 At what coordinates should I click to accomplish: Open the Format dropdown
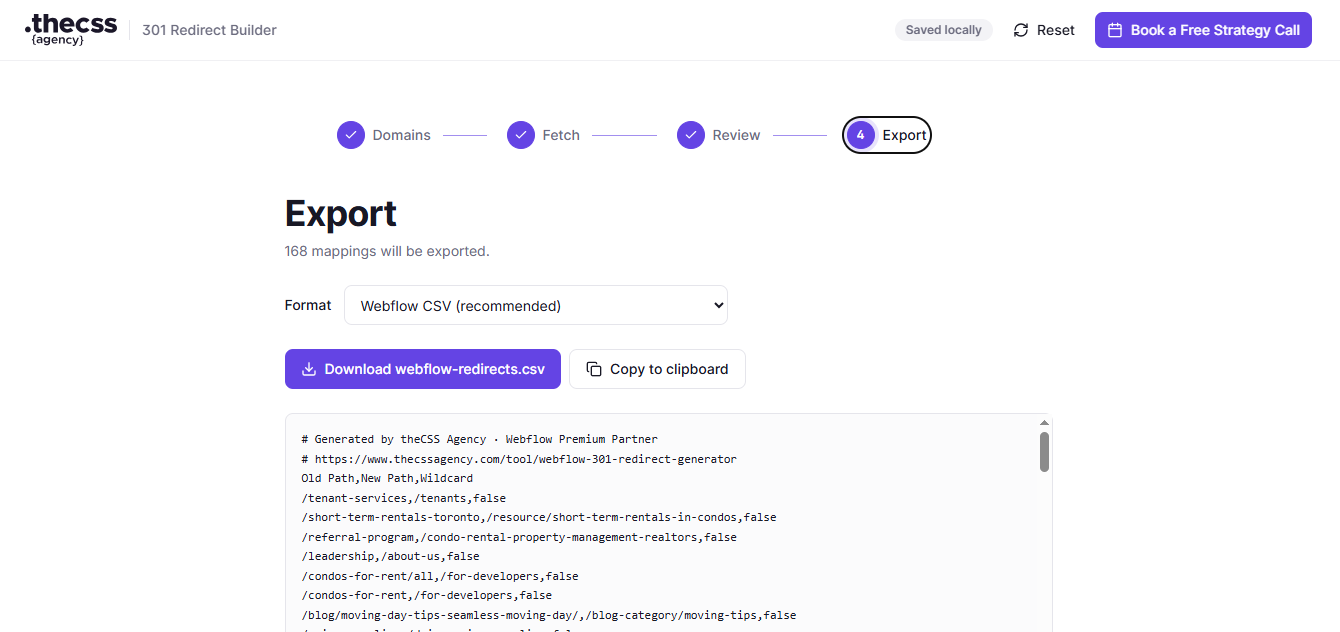point(536,305)
